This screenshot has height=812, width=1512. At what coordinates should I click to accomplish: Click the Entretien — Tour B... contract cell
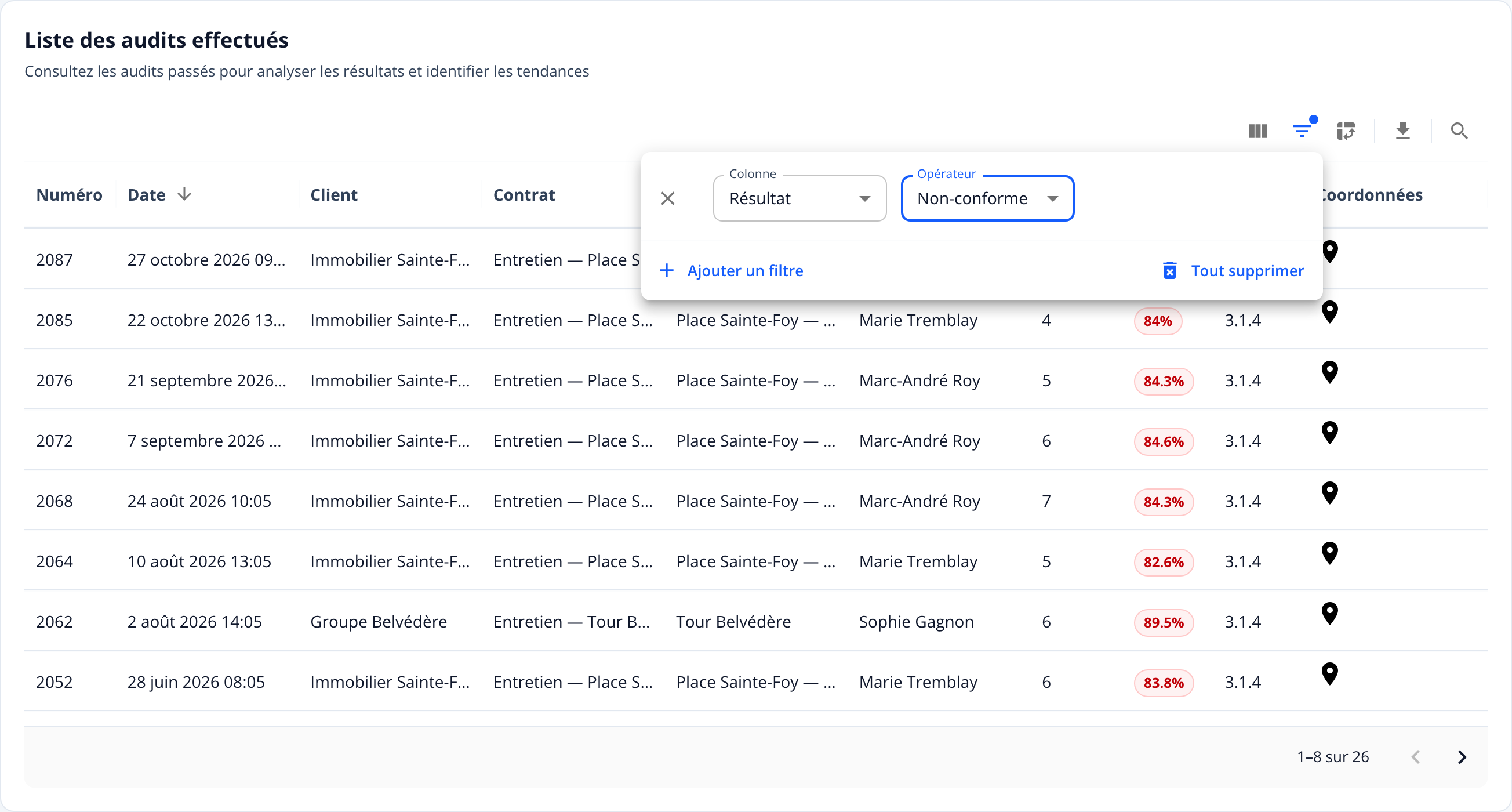[572, 622]
